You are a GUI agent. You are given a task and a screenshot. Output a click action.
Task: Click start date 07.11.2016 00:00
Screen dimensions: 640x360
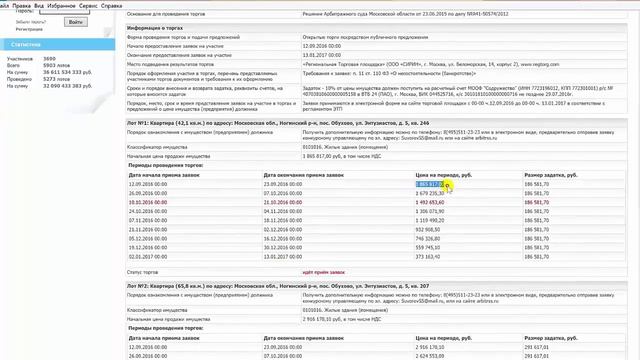pos(148,220)
